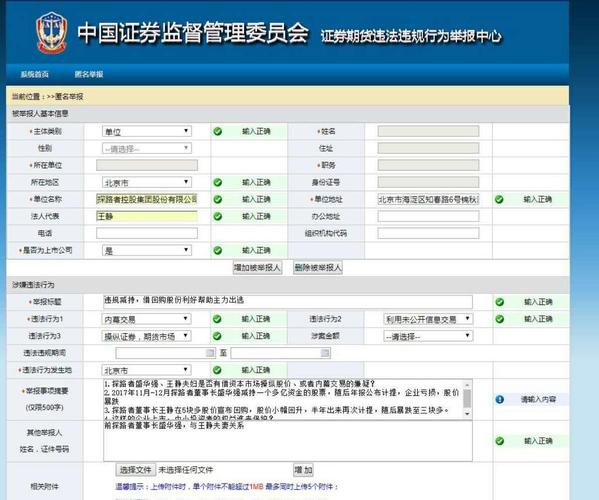The width and height of the screenshot is (599, 500).
Task: Open the 主体类别 dropdown showing 单位
Action: click(147, 131)
